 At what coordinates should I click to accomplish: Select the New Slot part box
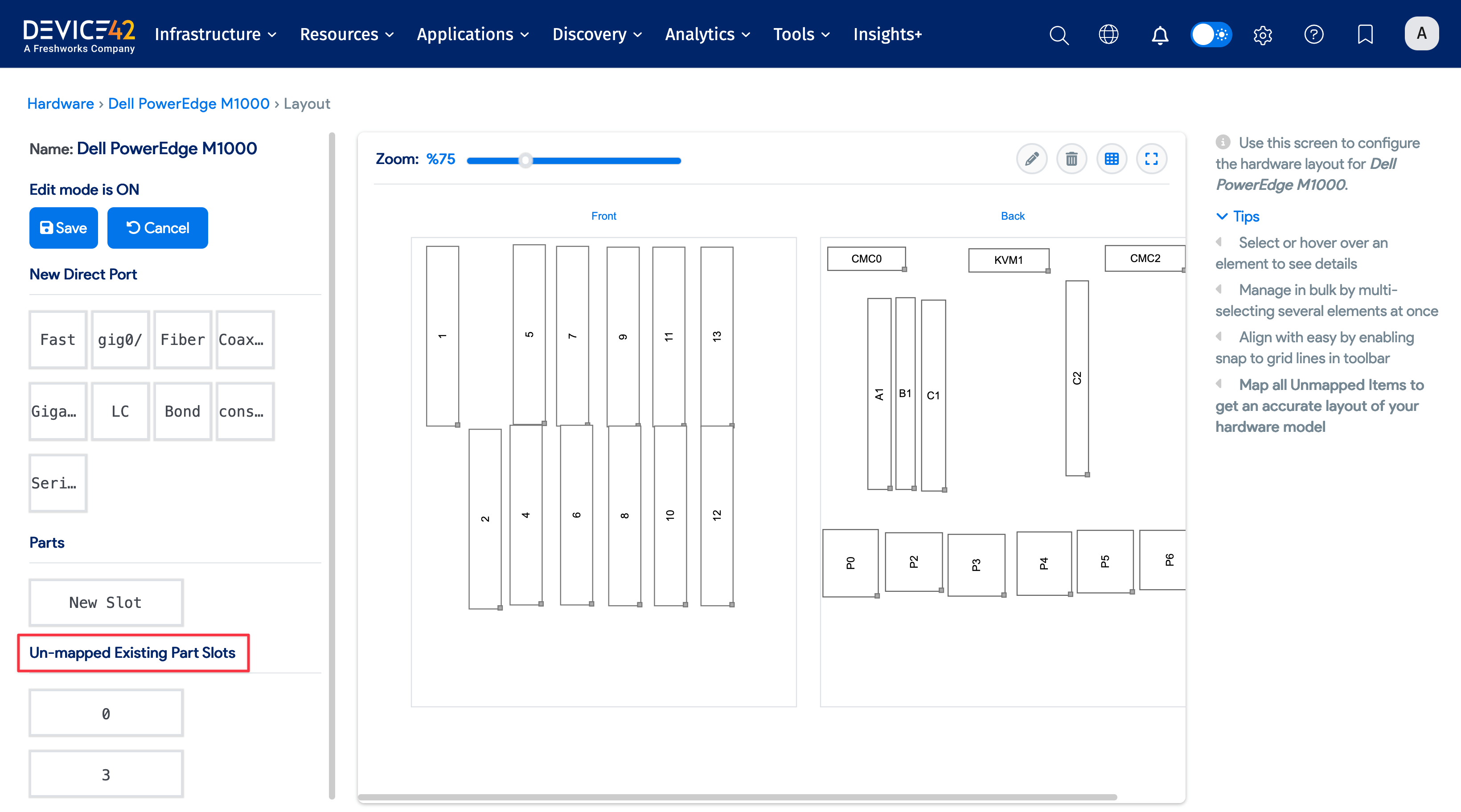pos(106,602)
